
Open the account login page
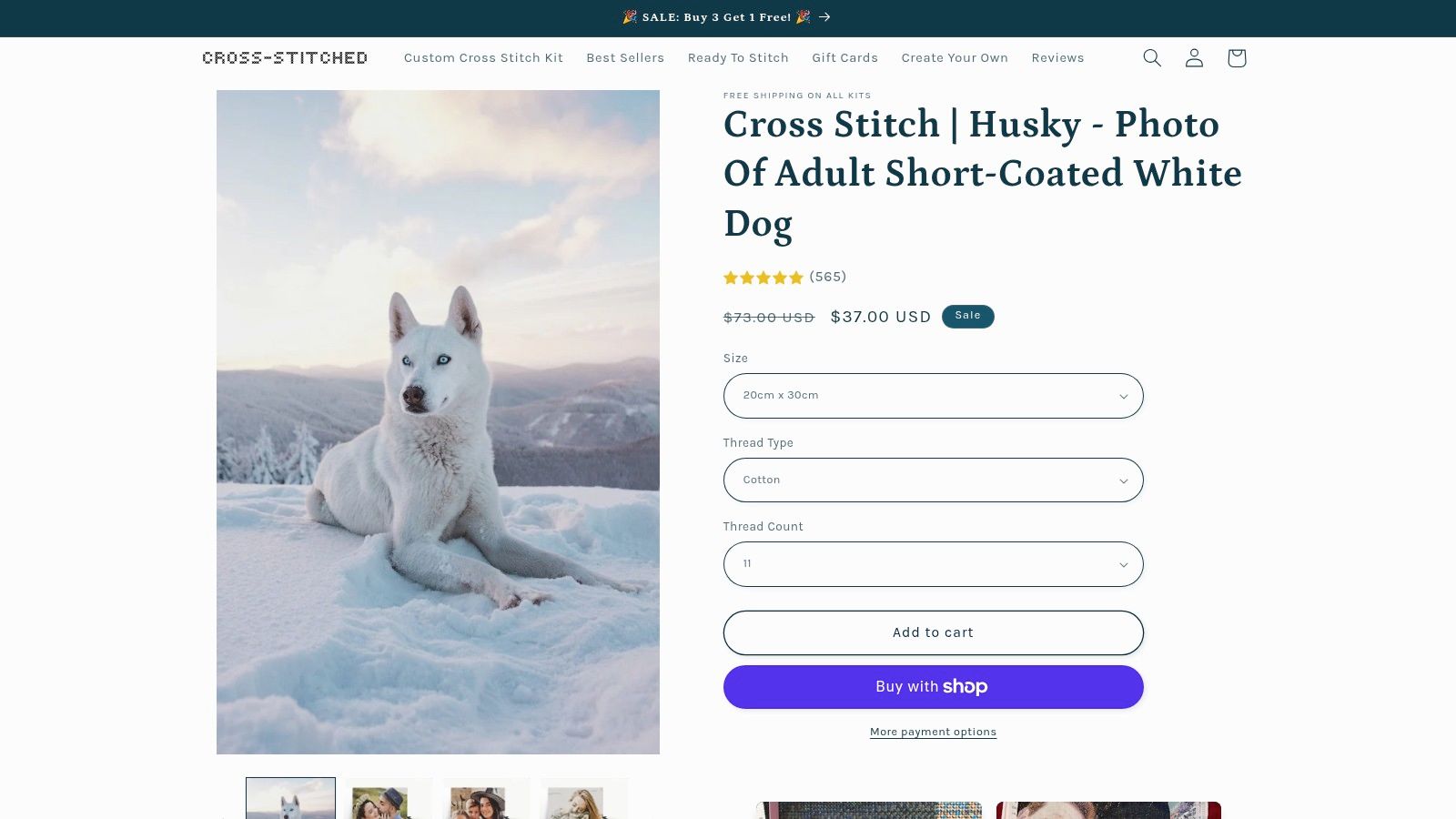pos(1193,57)
